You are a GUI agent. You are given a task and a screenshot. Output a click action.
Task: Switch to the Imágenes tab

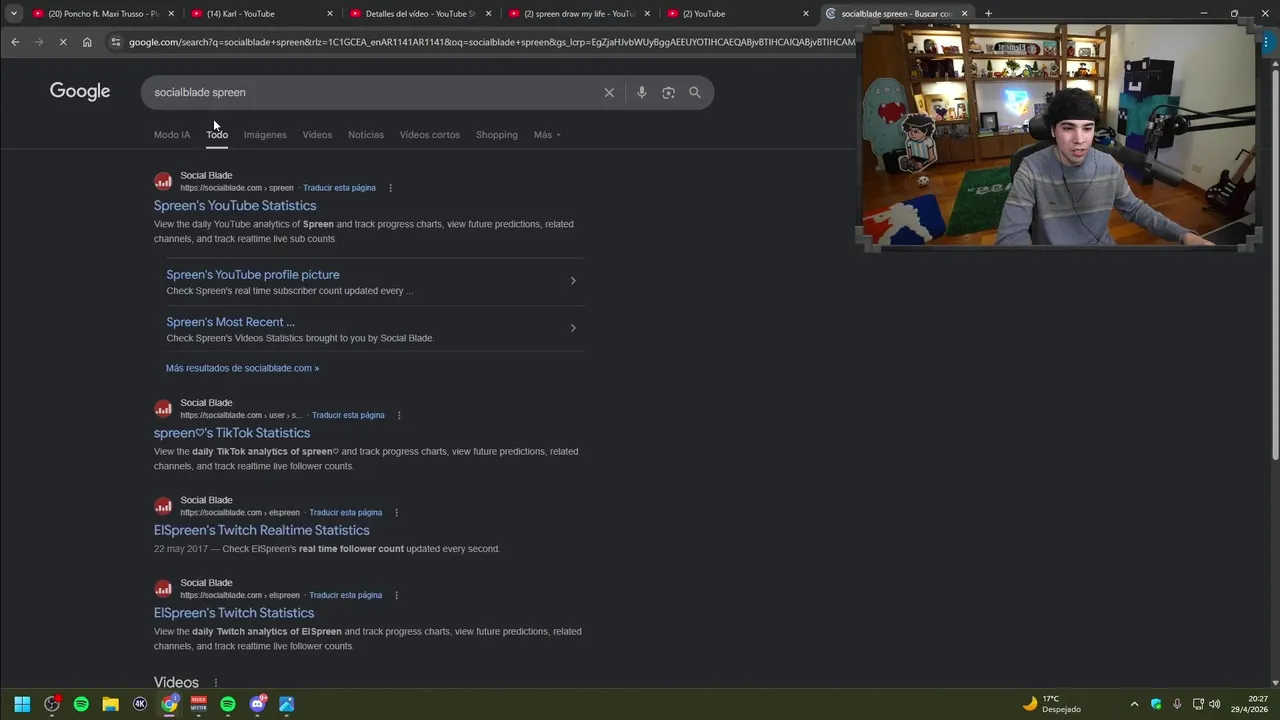265,135
